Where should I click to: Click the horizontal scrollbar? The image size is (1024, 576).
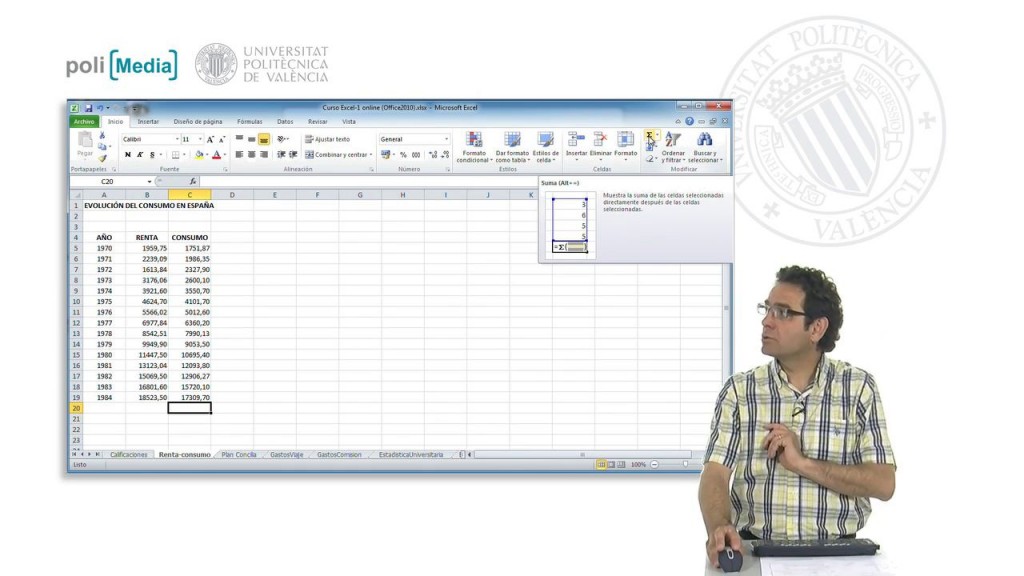click(583, 455)
